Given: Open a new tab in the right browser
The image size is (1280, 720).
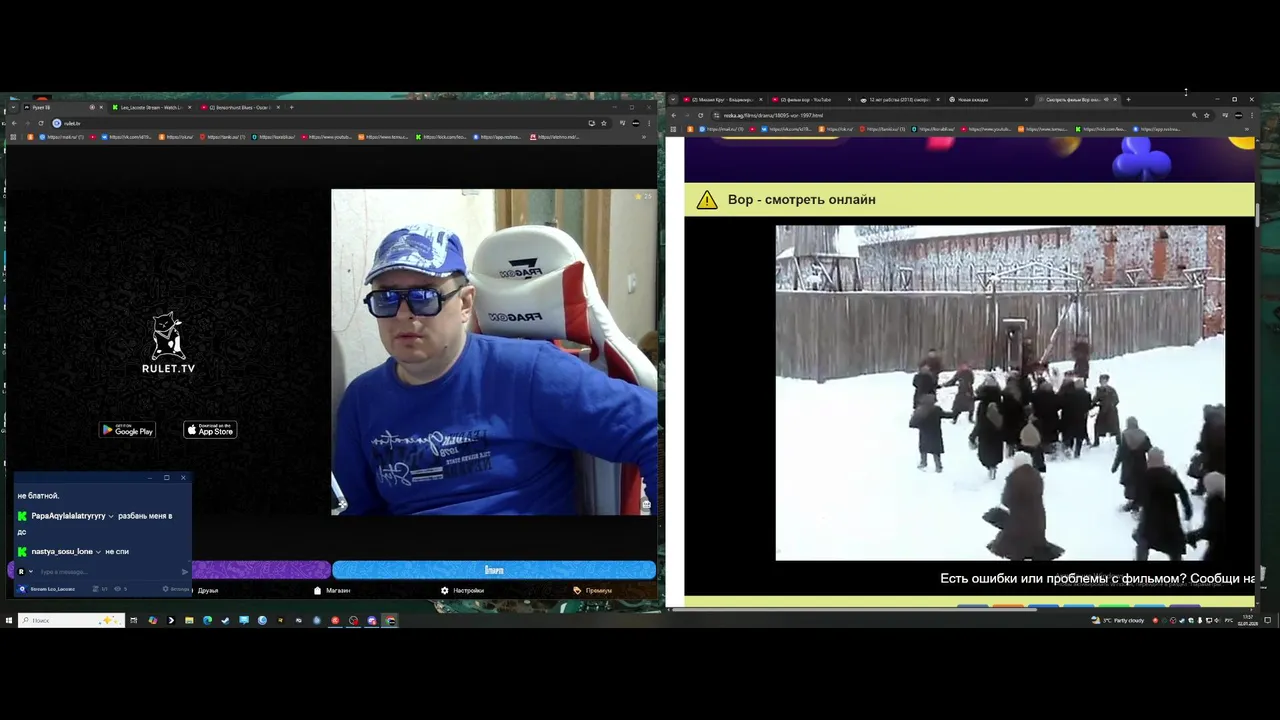Looking at the screenshot, I should [1128, 100].
